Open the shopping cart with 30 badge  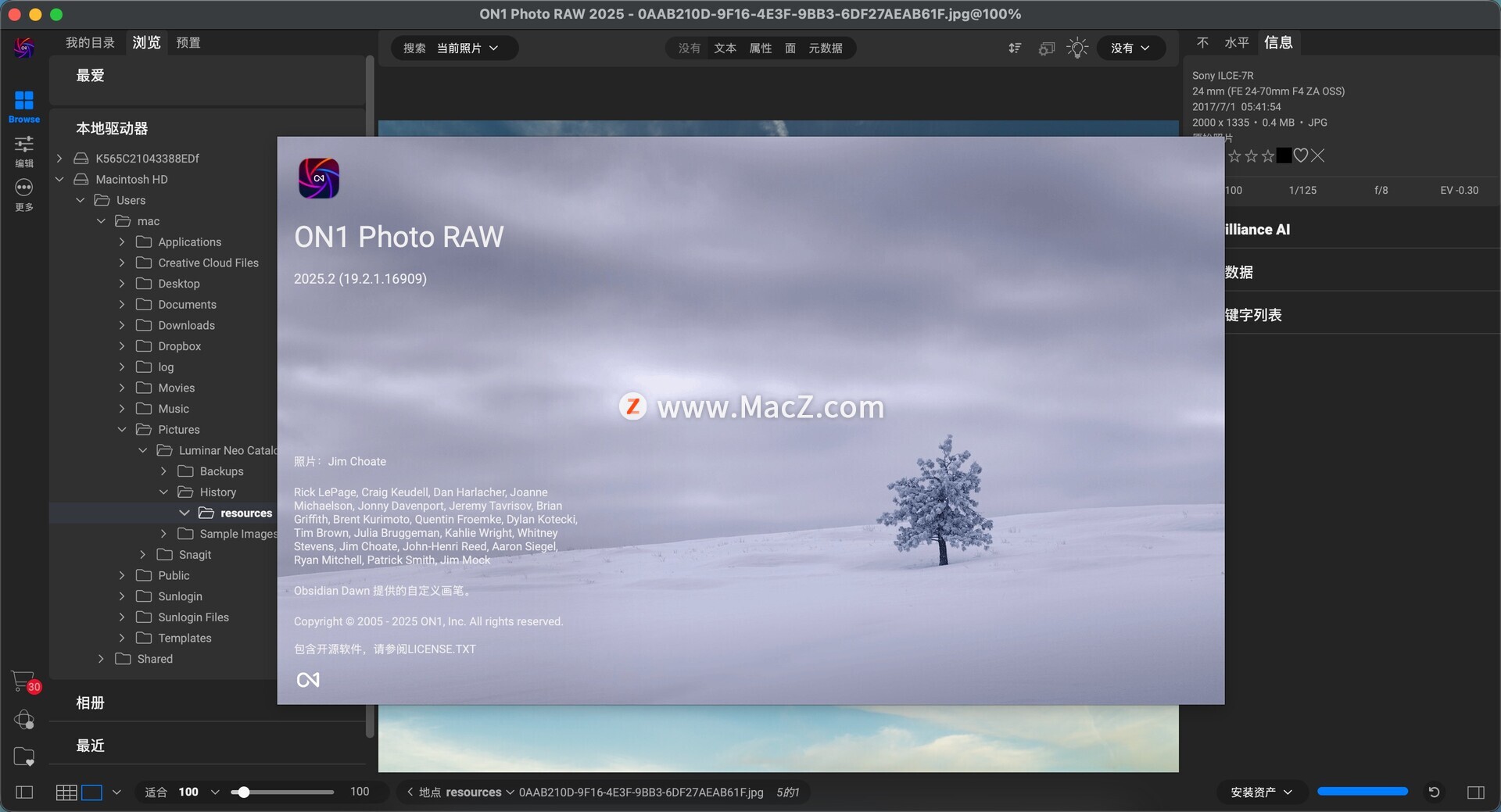(x=24, y=681)
